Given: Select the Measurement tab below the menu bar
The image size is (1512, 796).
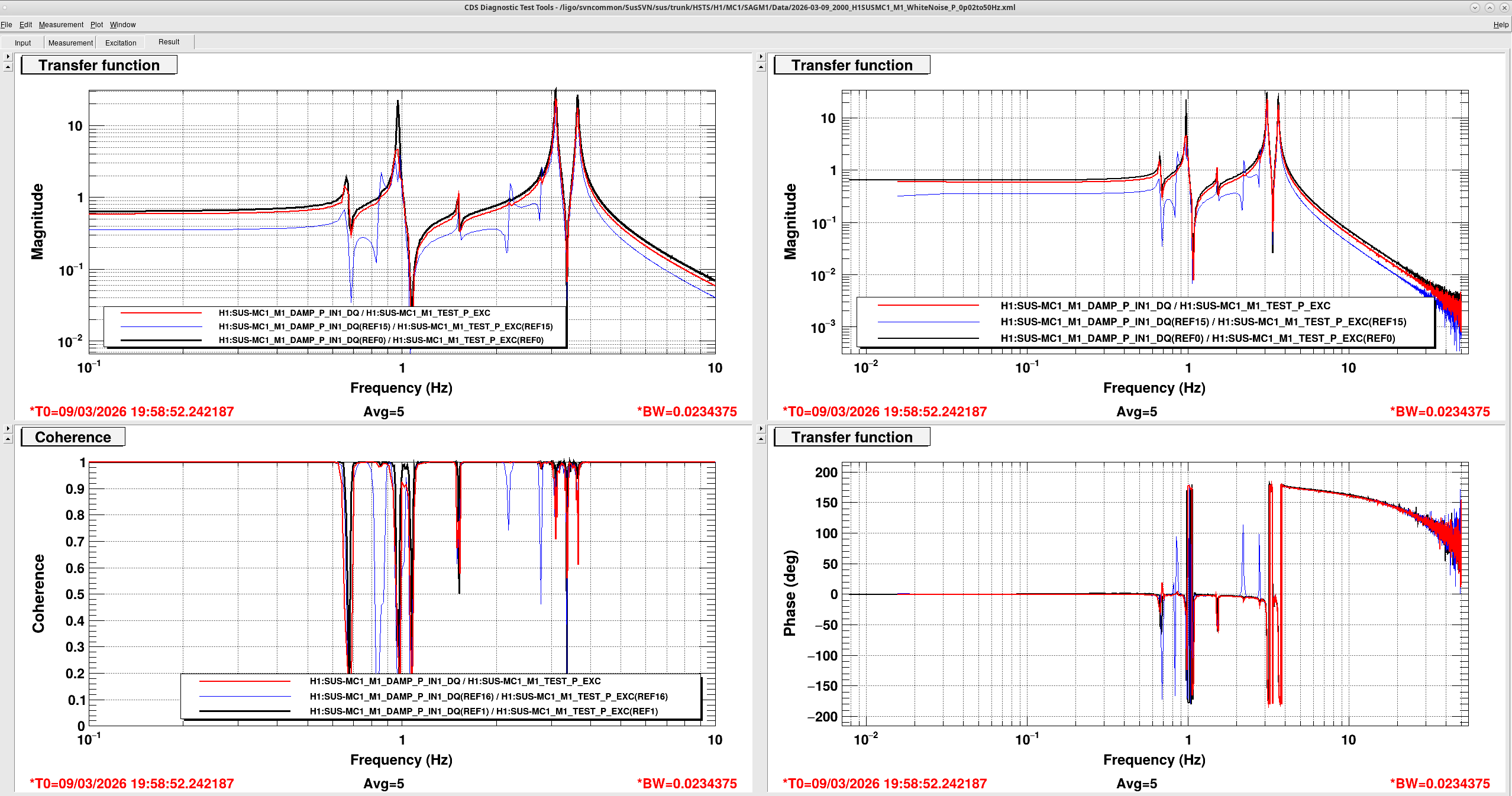Looking at the screenshot, I should click(x=70, y=43).
